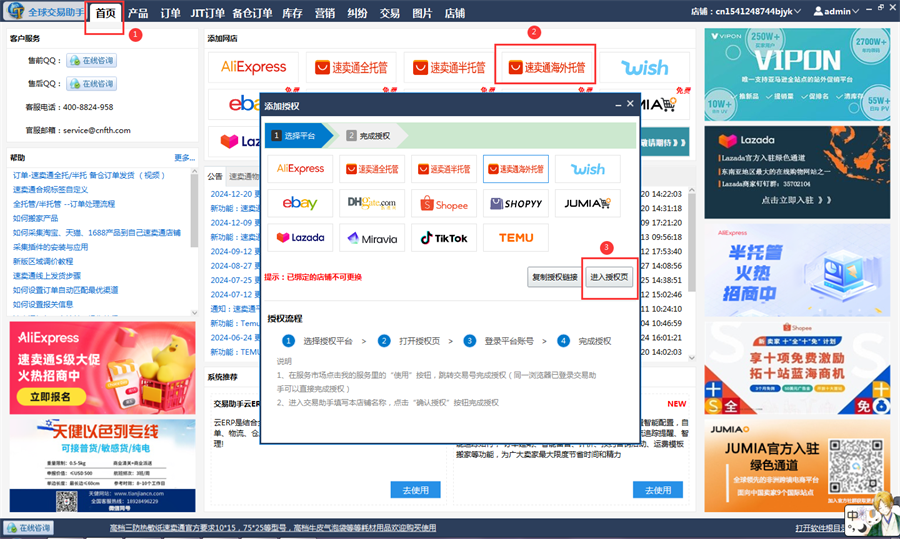900x539 pixels.
Task: Click the 复制授权链接 button
Action: pyautogui.click(x=554, y=277)
